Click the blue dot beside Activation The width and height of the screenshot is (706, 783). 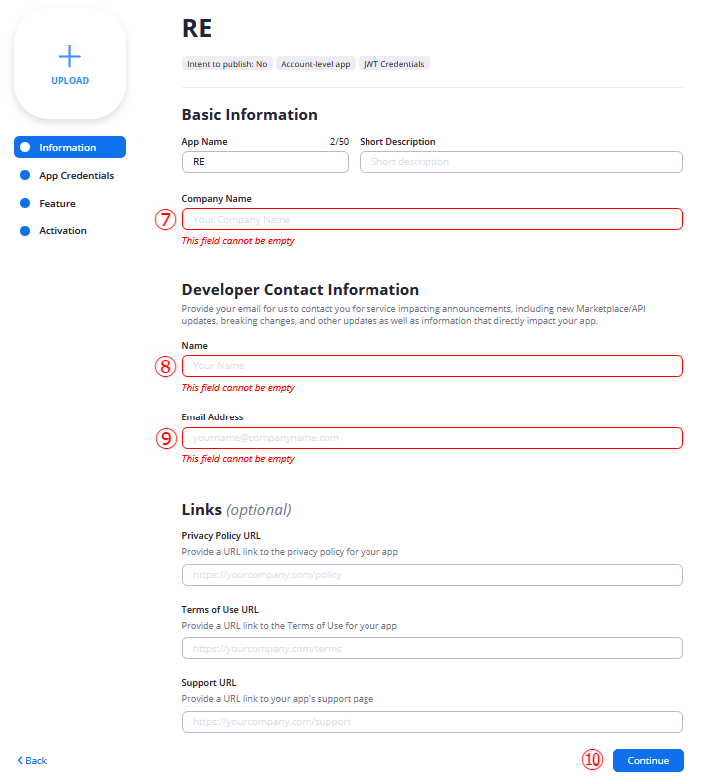coord(25,231)
